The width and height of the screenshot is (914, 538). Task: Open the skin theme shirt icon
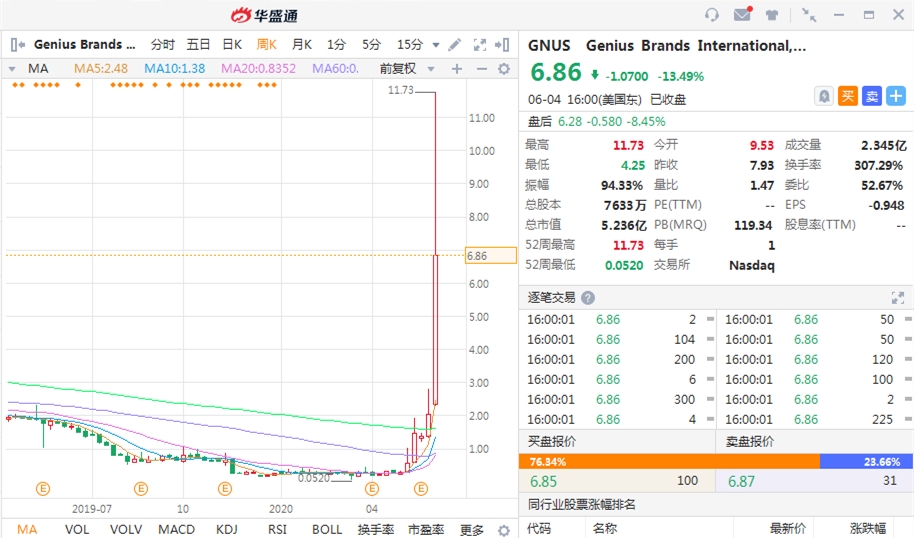tap(772, 15)
